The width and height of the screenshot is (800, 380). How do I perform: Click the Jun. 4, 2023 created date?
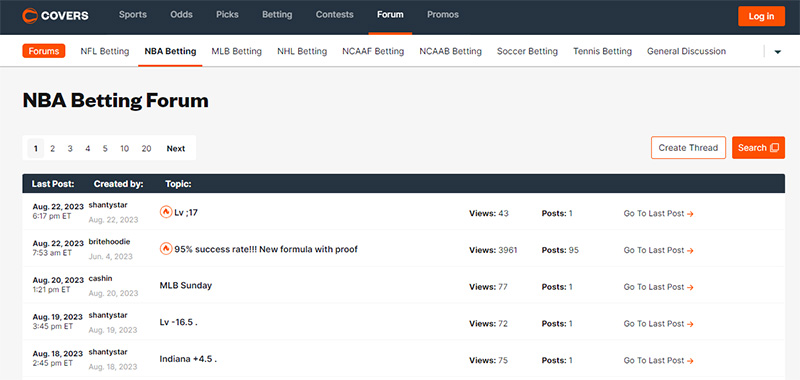tap(110, 257)
